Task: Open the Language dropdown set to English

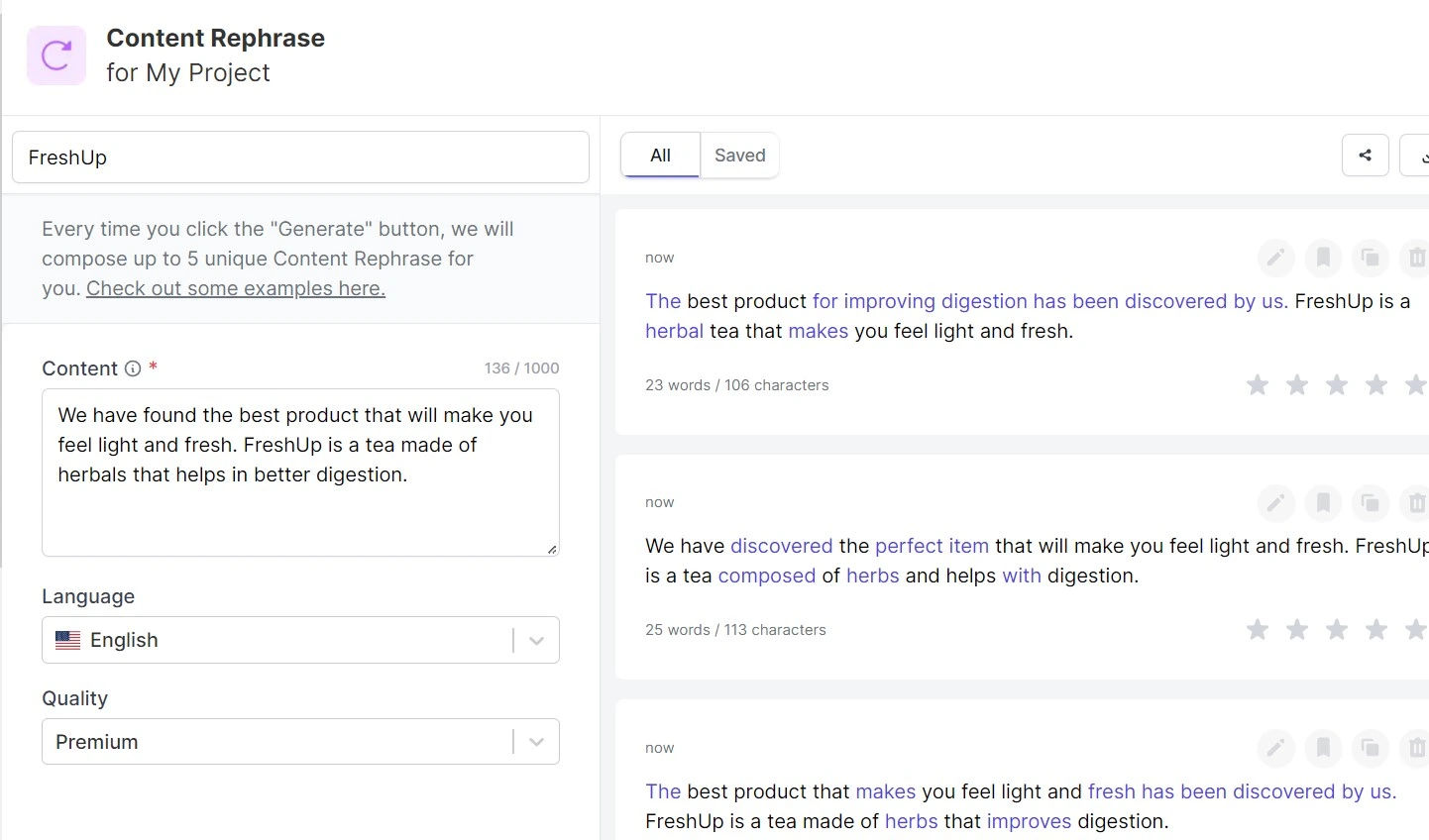Action: click(x=300, y=640)
